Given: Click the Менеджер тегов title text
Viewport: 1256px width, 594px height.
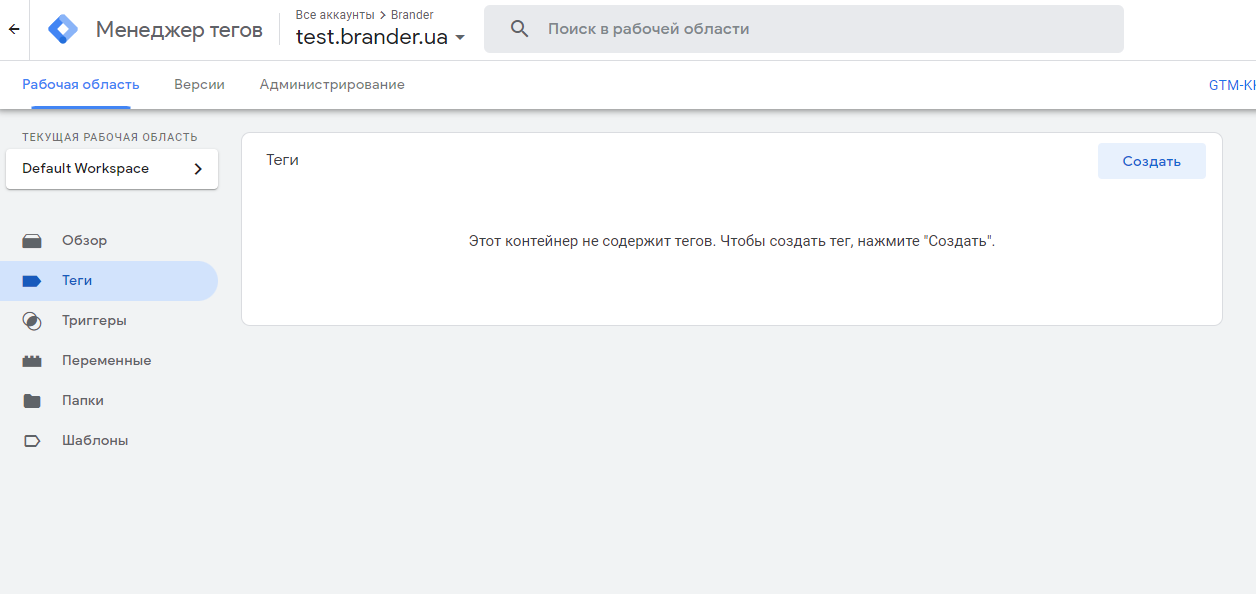Looking at the screenshot, I should click(x=179, y=30).
